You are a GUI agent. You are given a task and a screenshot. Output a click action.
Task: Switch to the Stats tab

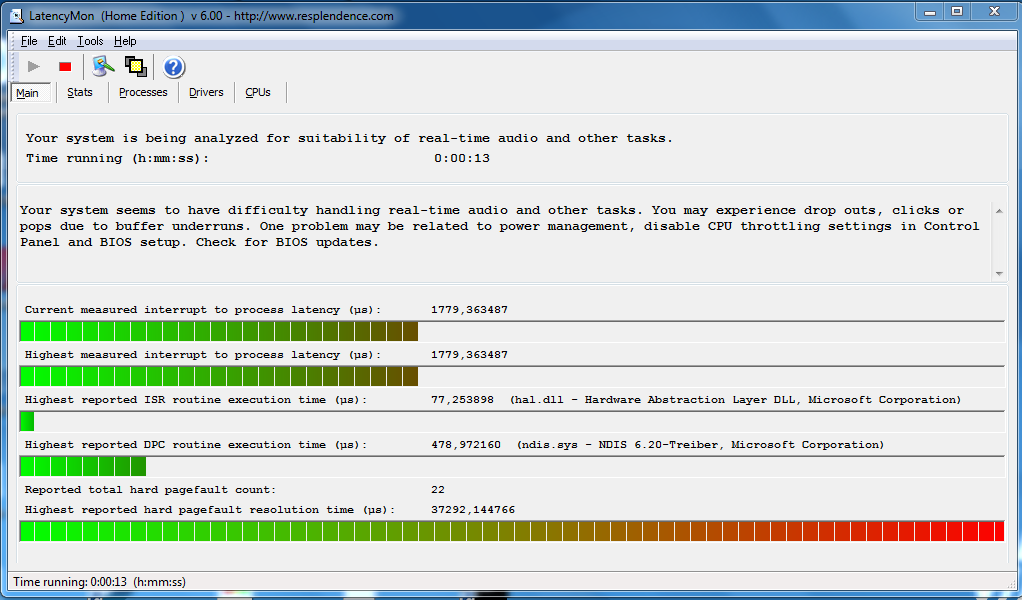click(x=80, y=93)
